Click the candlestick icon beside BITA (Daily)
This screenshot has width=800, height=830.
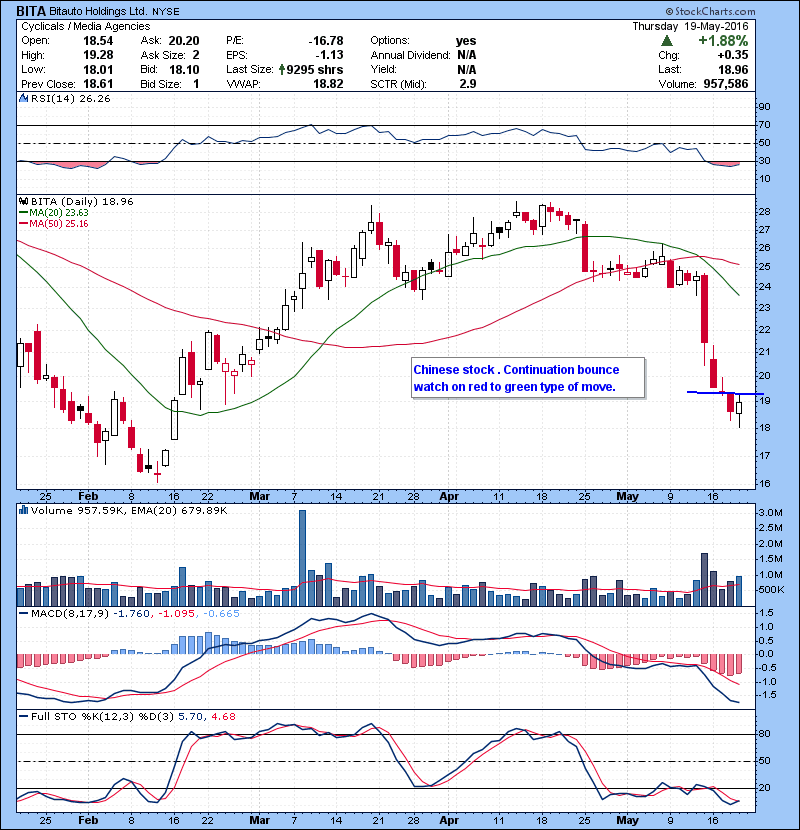(x=23, y=202)
